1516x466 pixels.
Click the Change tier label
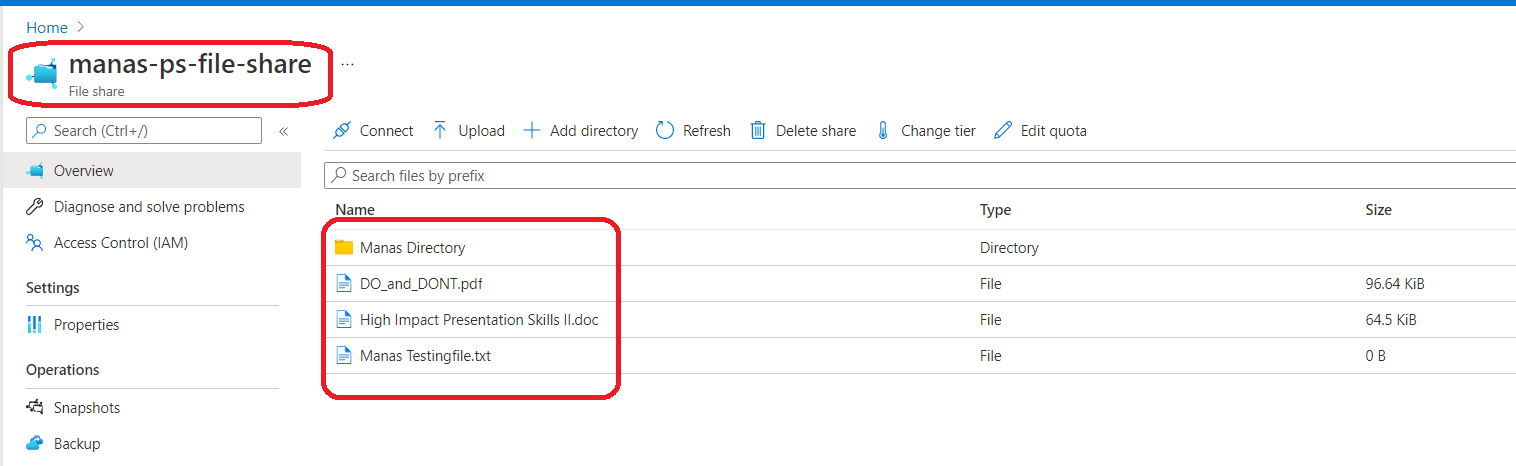coord(938,131)
